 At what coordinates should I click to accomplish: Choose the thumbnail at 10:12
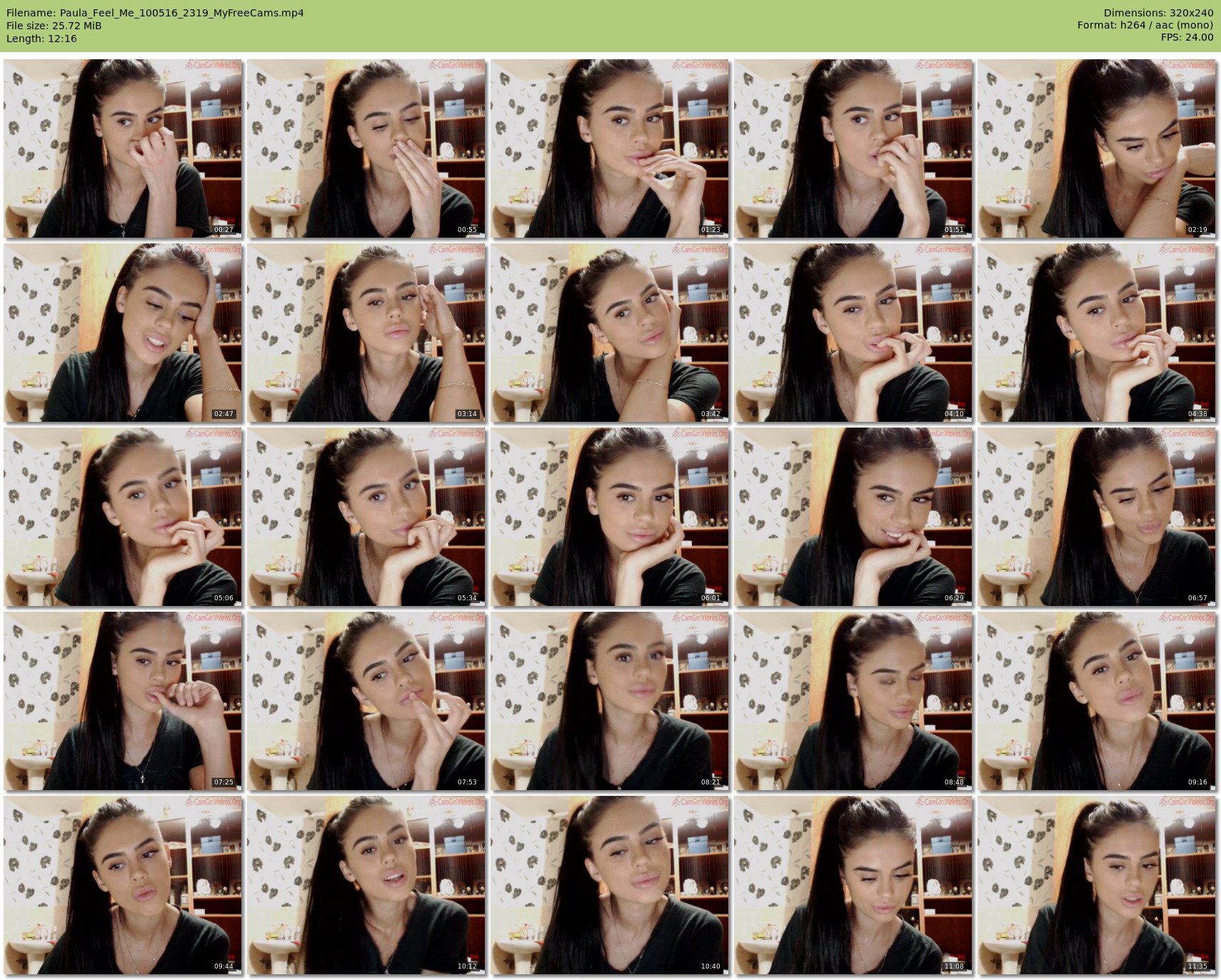click(x=366, y=885)
